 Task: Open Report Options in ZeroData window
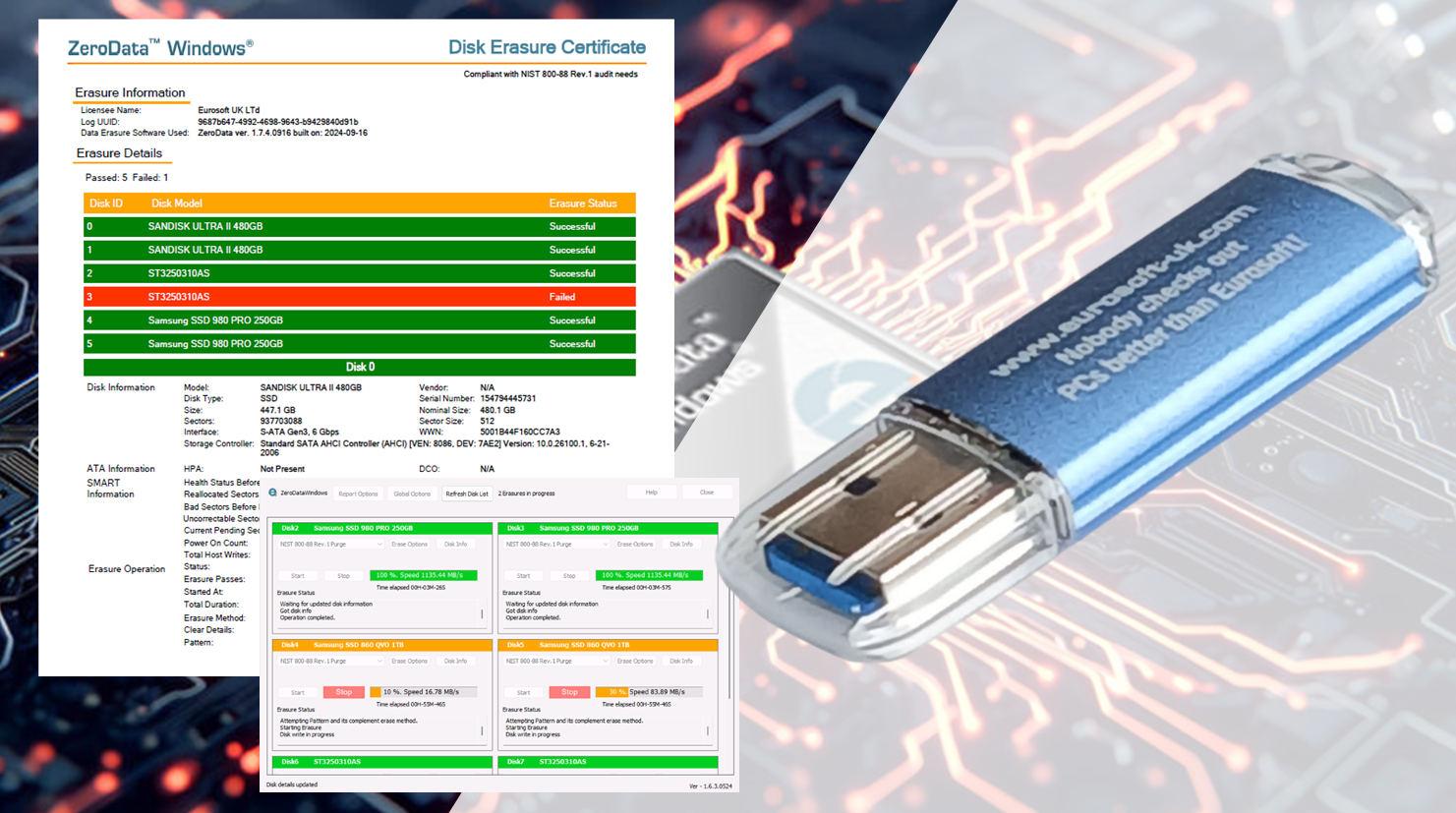pos(358,494)
